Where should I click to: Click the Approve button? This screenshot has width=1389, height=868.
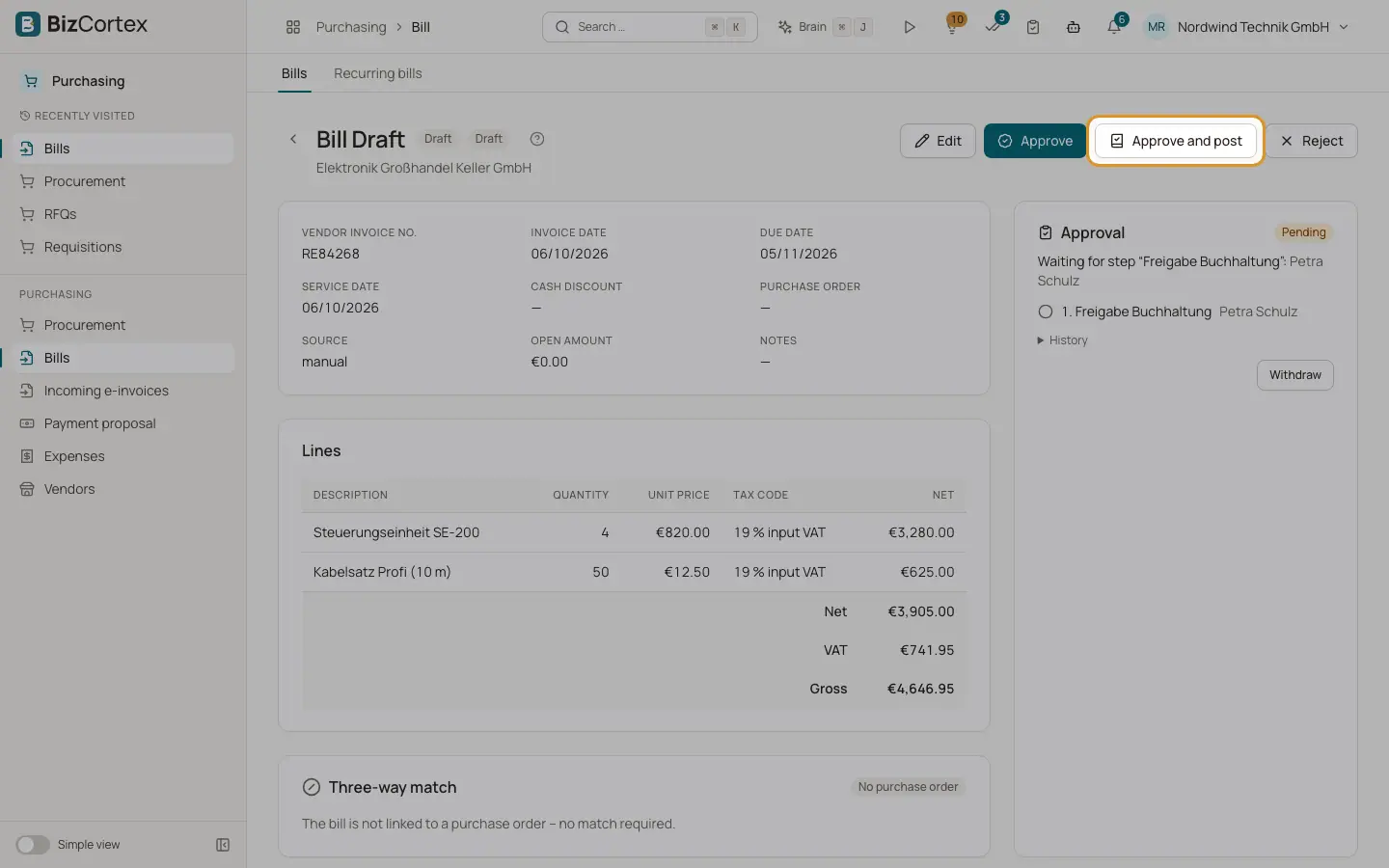pos(1035,141)
